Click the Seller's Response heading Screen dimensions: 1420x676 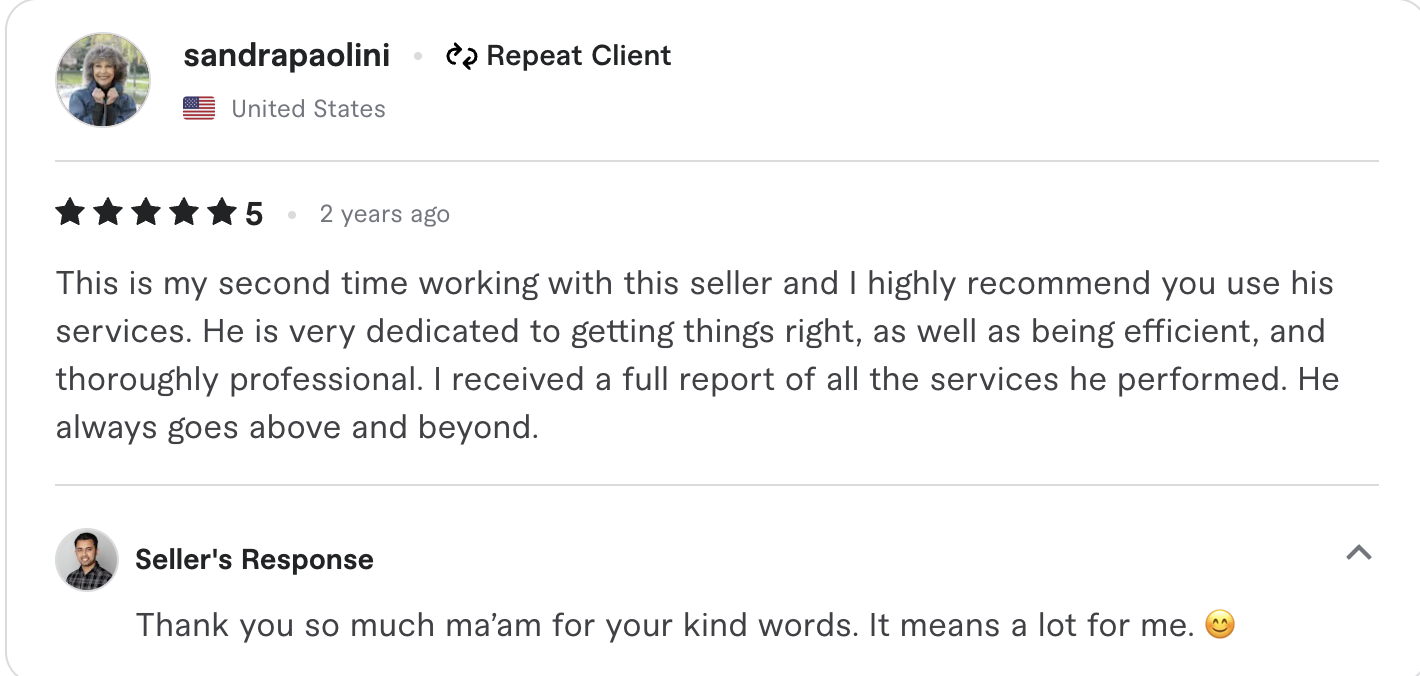254,559
